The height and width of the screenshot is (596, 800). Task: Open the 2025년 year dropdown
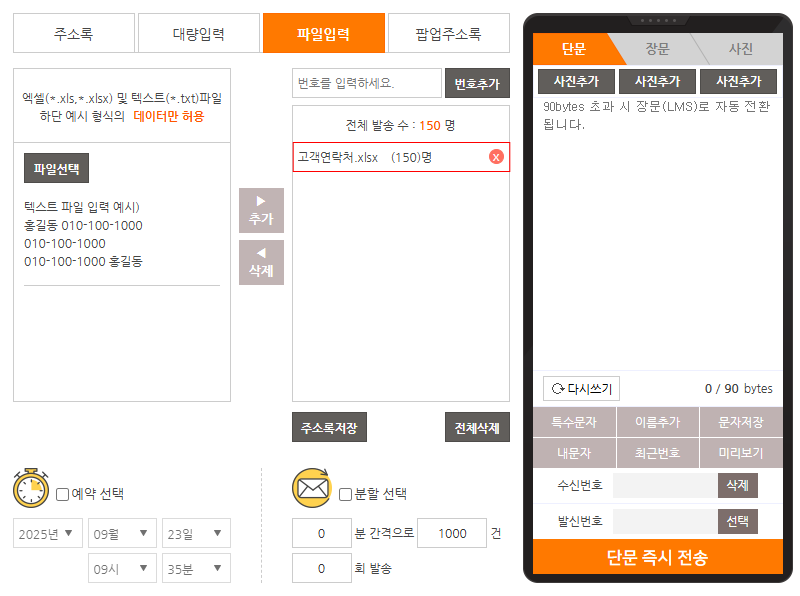click(x=48, y=533)
